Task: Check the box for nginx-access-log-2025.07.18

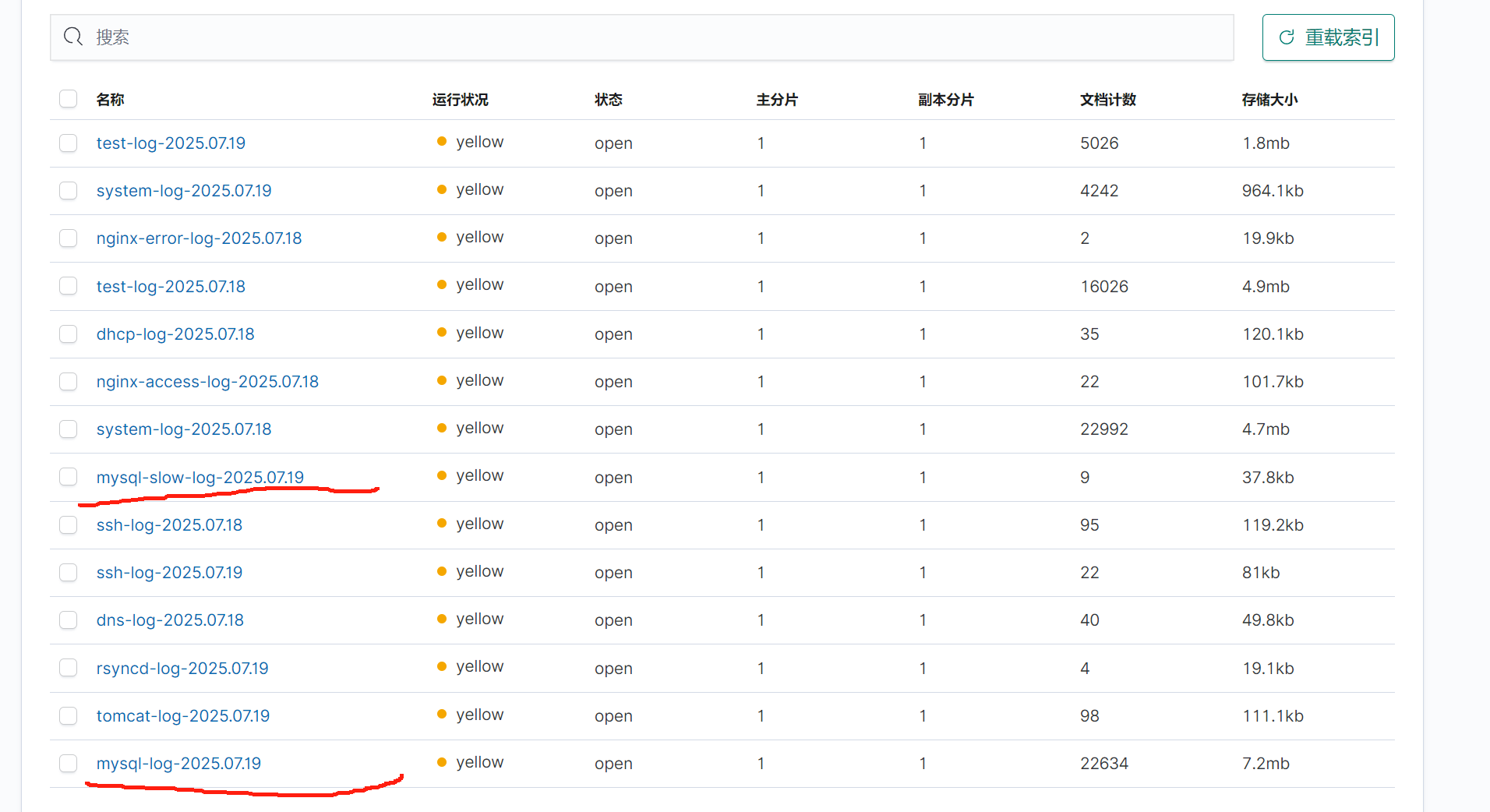Action: (x=69, y=382)
